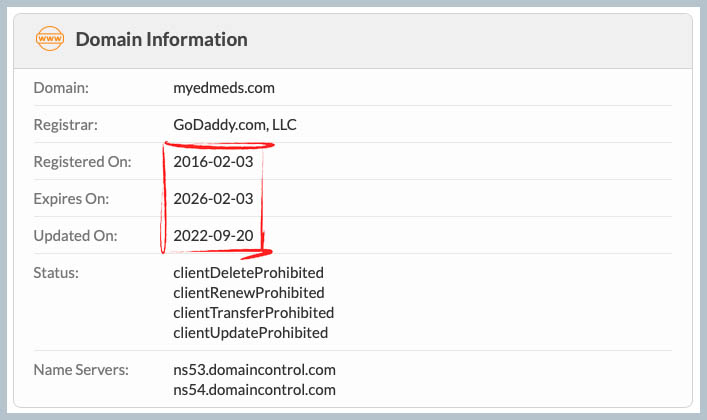Click the clientUpdateProhibited status
The height and width of the screenshot is (420, 707).
click(251, 333)
